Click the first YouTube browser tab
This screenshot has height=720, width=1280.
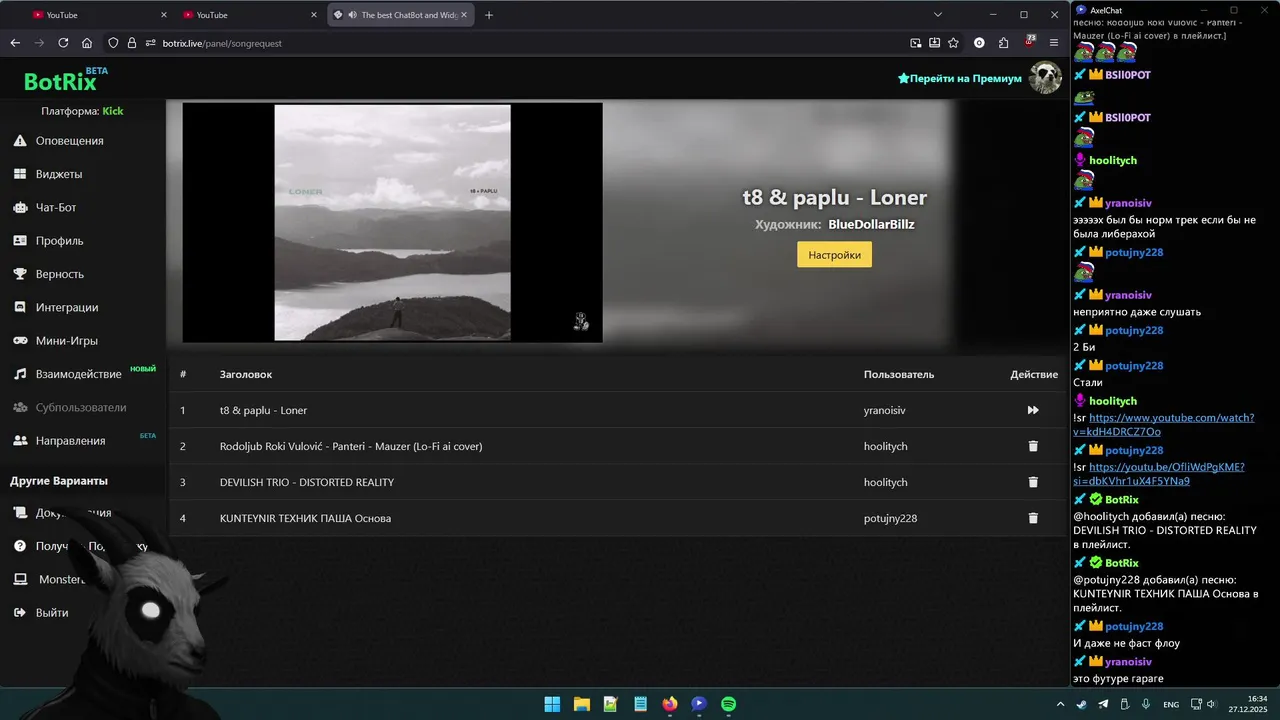point(97,15)
